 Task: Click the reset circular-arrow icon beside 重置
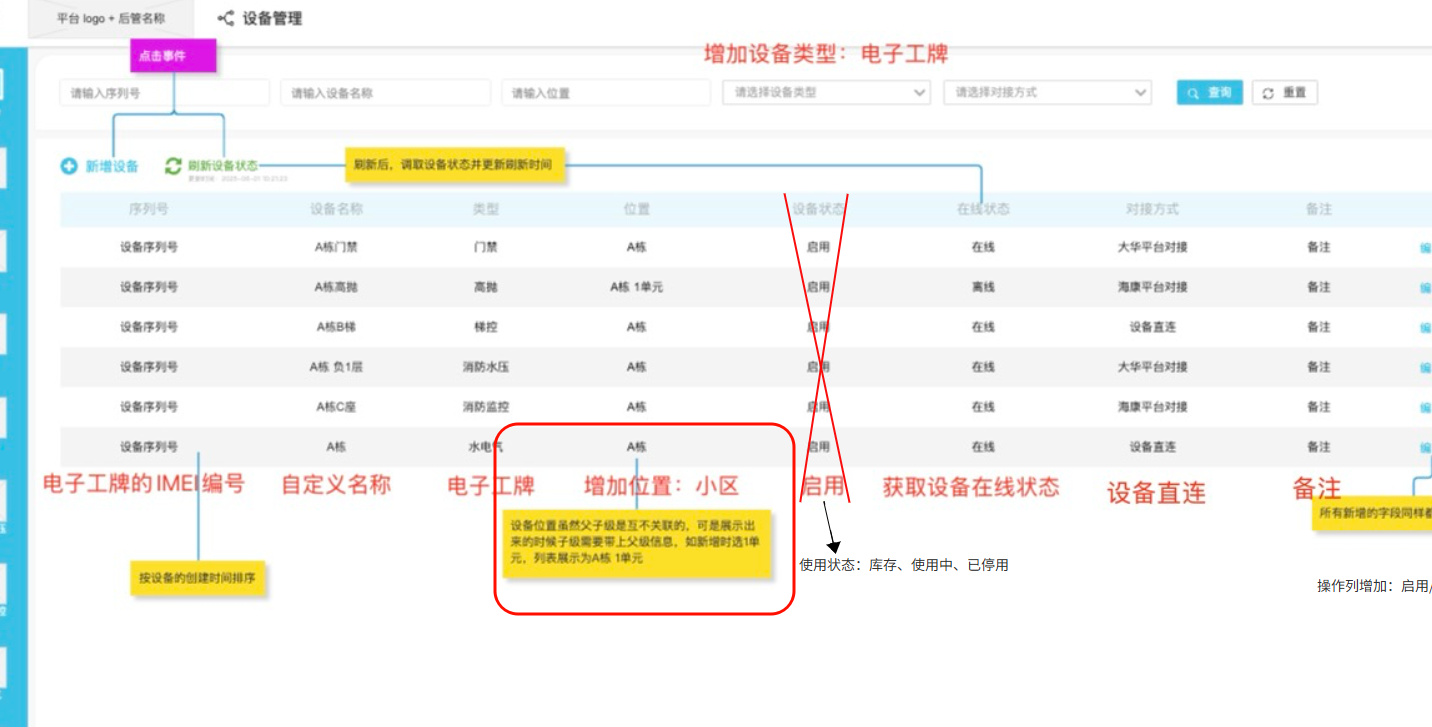click(x=1266, y=92)
